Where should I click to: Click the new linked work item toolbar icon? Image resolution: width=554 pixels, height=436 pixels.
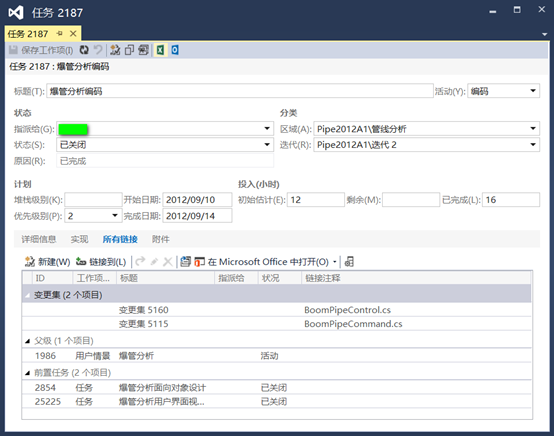115,50
